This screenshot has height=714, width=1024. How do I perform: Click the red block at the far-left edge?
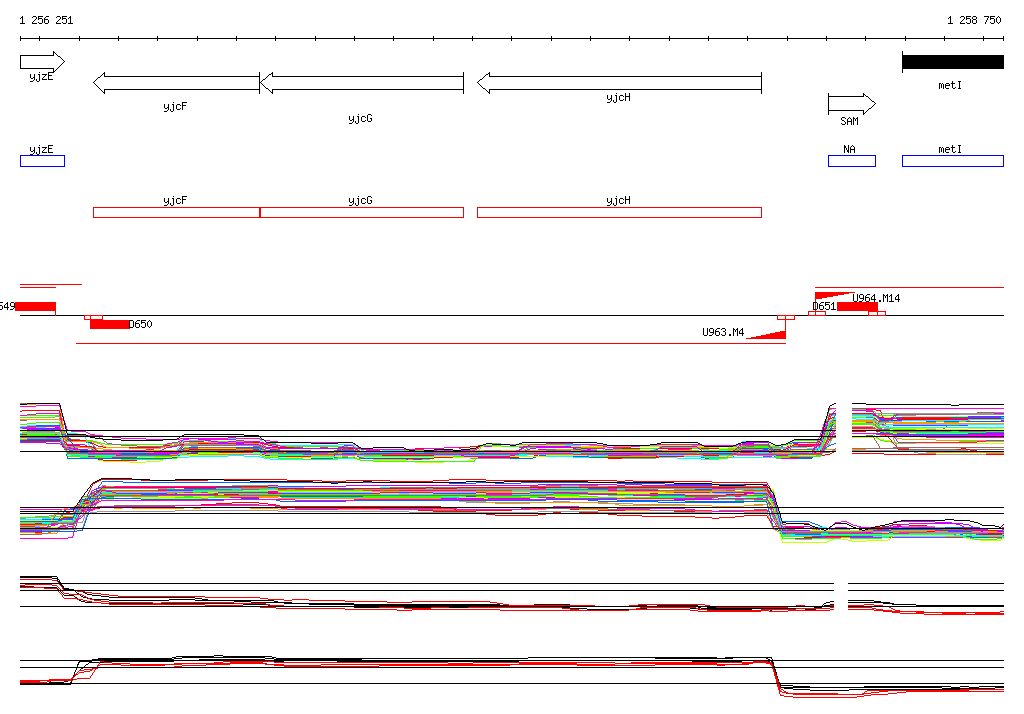pyautogui.click(x=36, y=307)
